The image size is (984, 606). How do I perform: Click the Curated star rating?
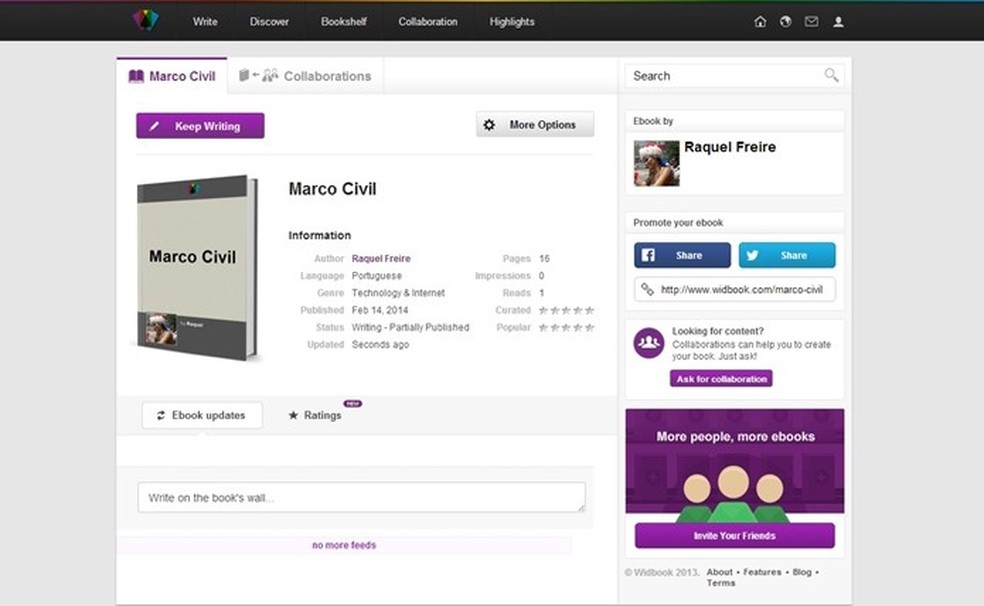566,310
